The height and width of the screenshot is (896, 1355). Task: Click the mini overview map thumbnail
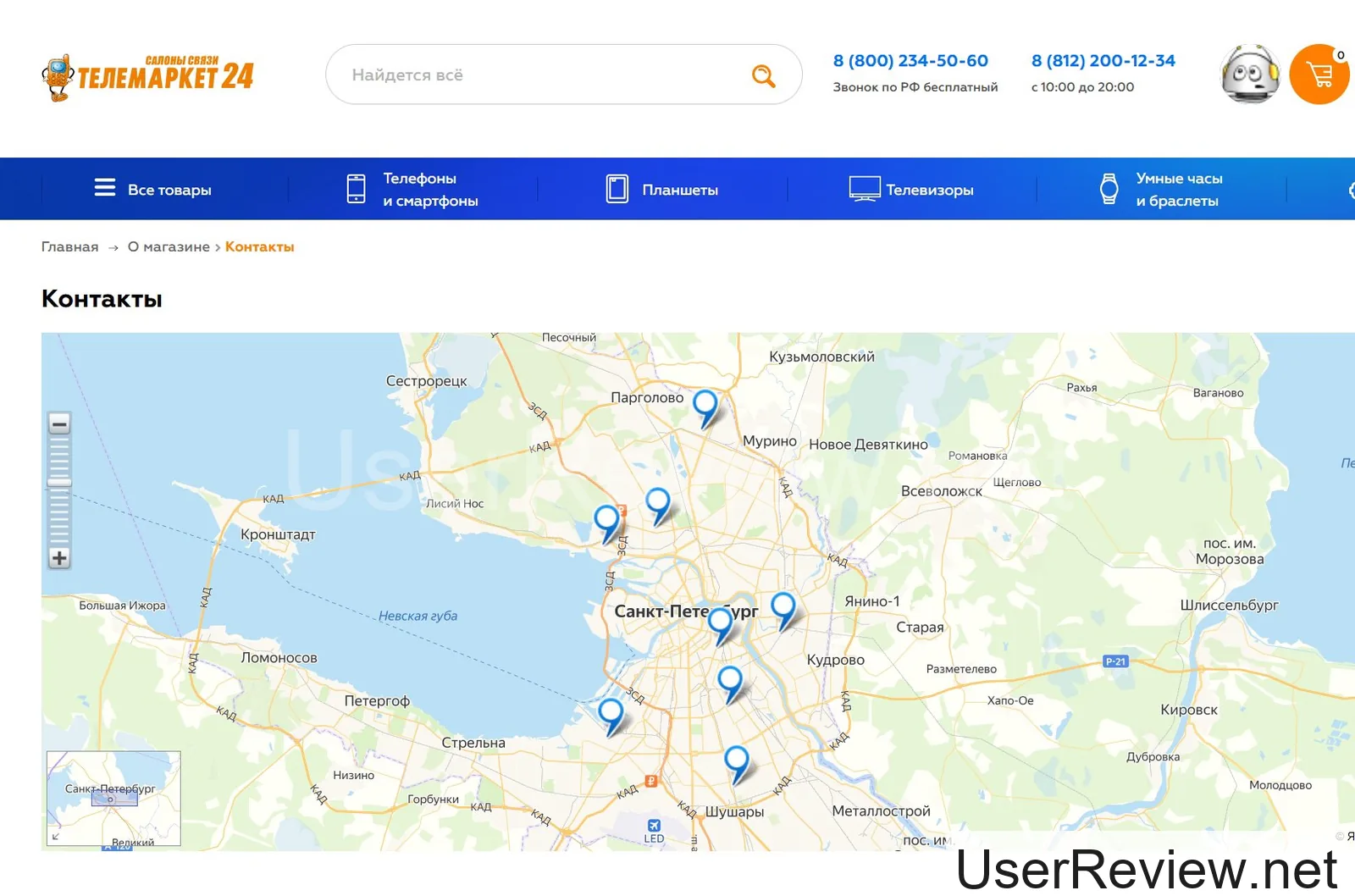click(113, 799)
